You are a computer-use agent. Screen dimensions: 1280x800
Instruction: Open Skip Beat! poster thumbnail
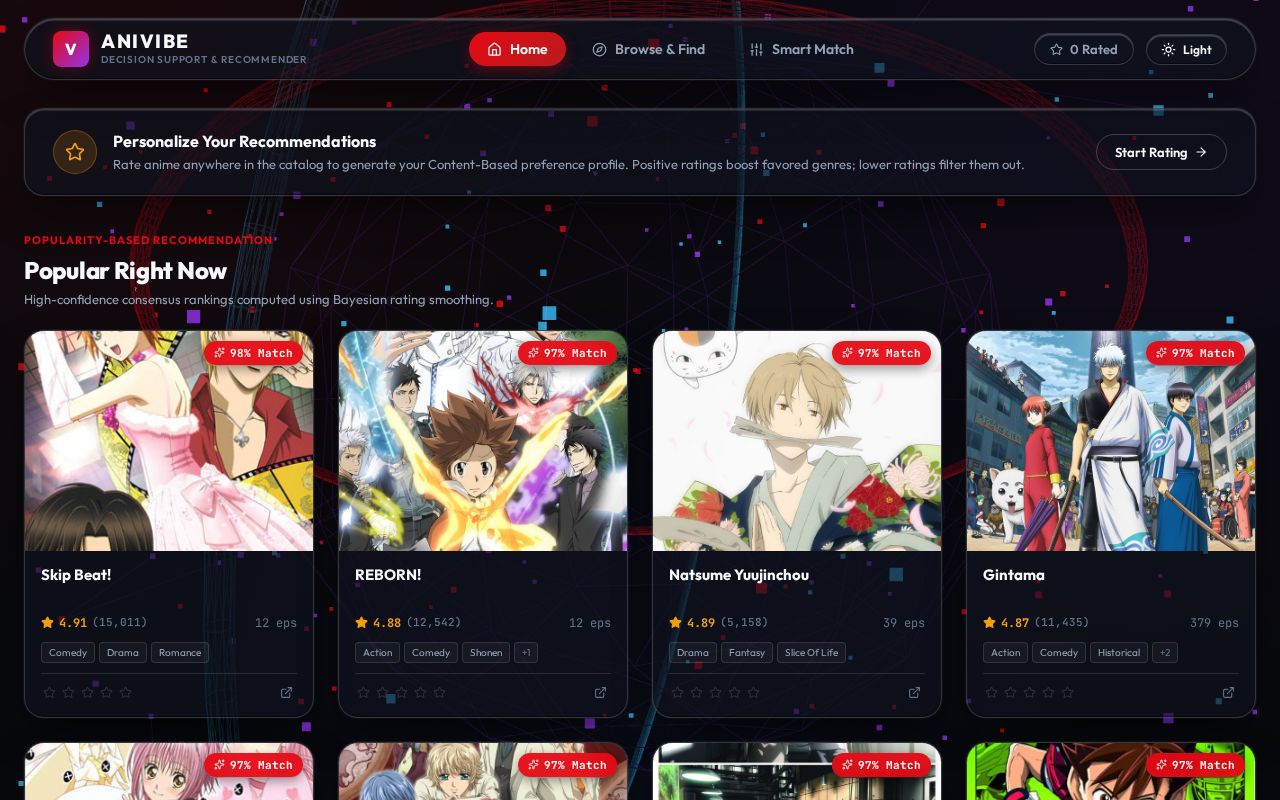pos(169,441)
